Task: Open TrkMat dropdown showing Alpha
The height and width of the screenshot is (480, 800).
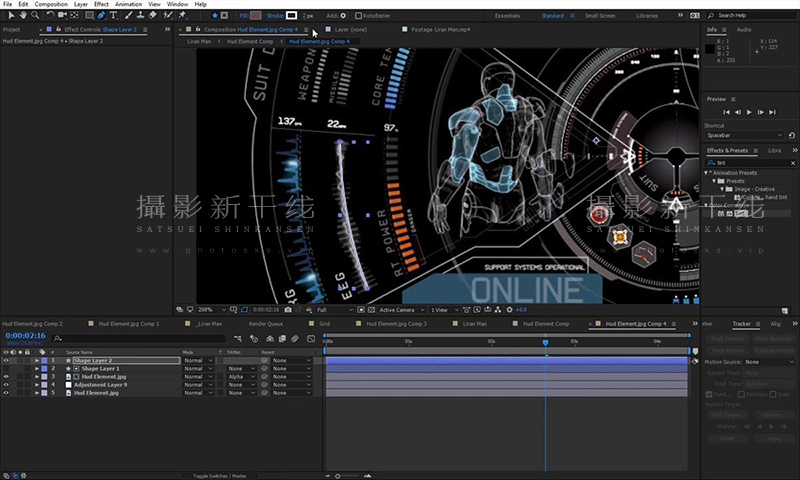Action: (241, 376)
